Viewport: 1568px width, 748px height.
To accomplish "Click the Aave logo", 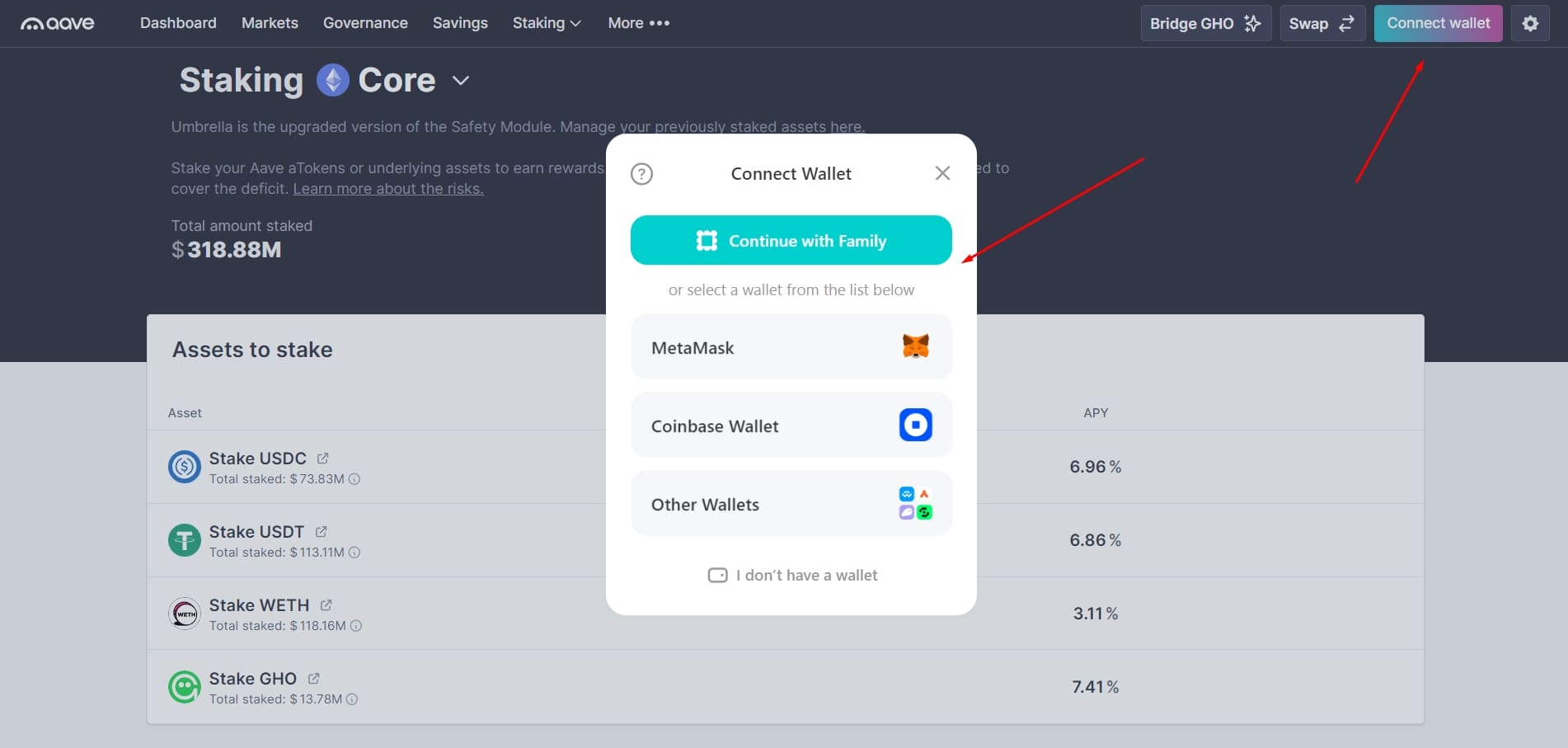I will tap(58, 23).
